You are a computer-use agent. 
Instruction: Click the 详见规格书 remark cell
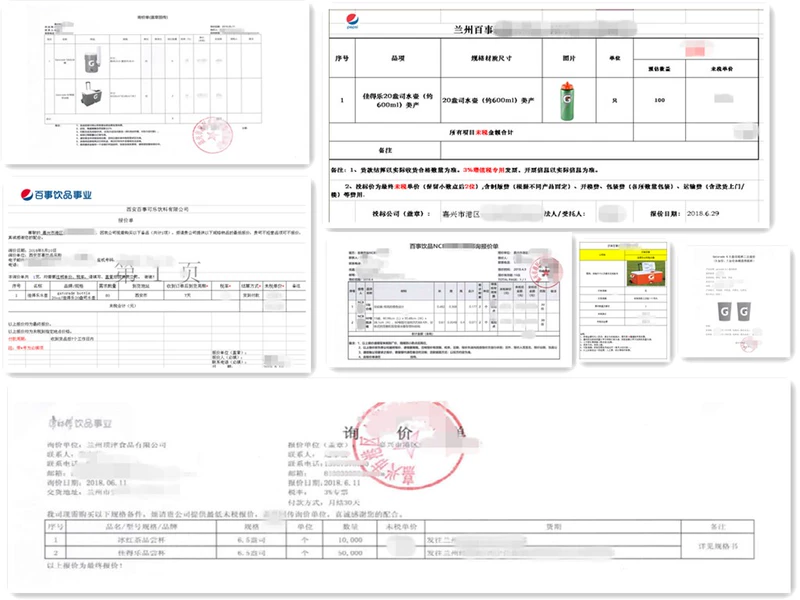(x=718, y=546)
